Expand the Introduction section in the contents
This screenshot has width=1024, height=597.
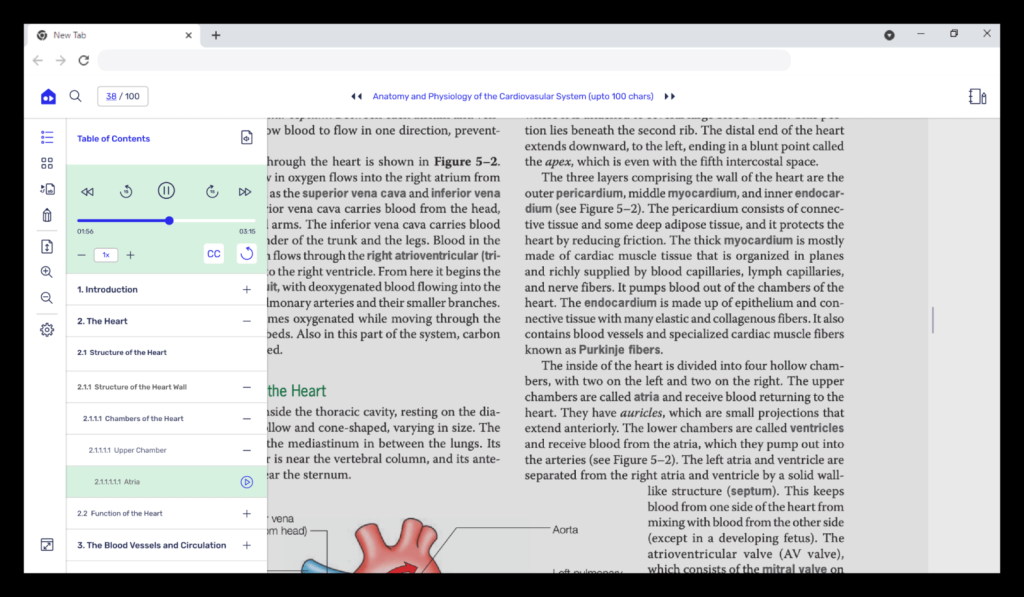[x=247, y=291]
